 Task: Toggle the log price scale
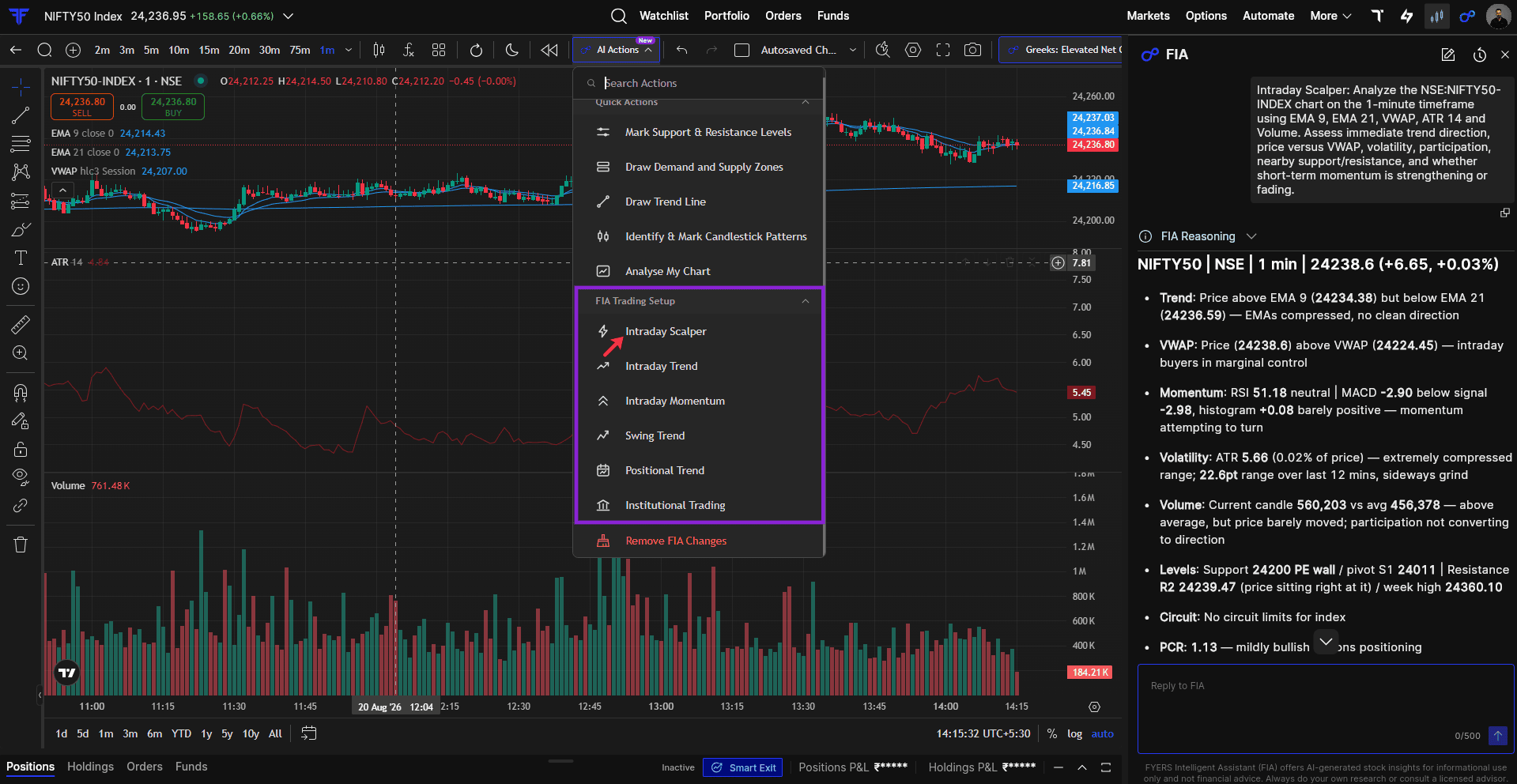point(1074,733)
